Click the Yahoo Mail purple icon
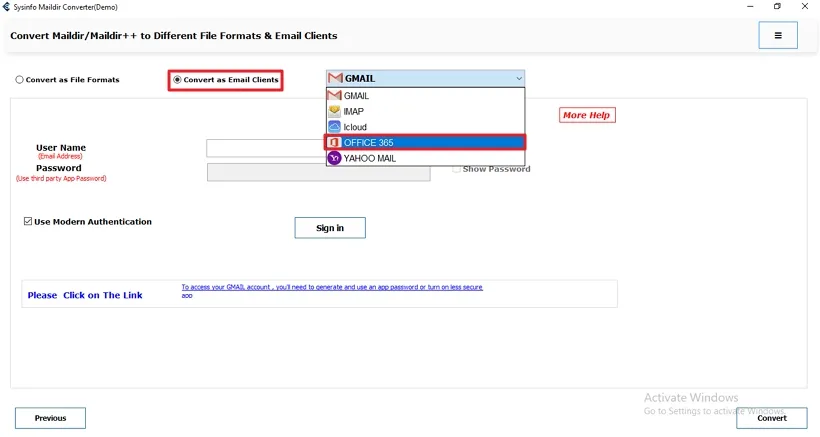The width and height of the screenshot is (820, 437). (x=334, y=158)
